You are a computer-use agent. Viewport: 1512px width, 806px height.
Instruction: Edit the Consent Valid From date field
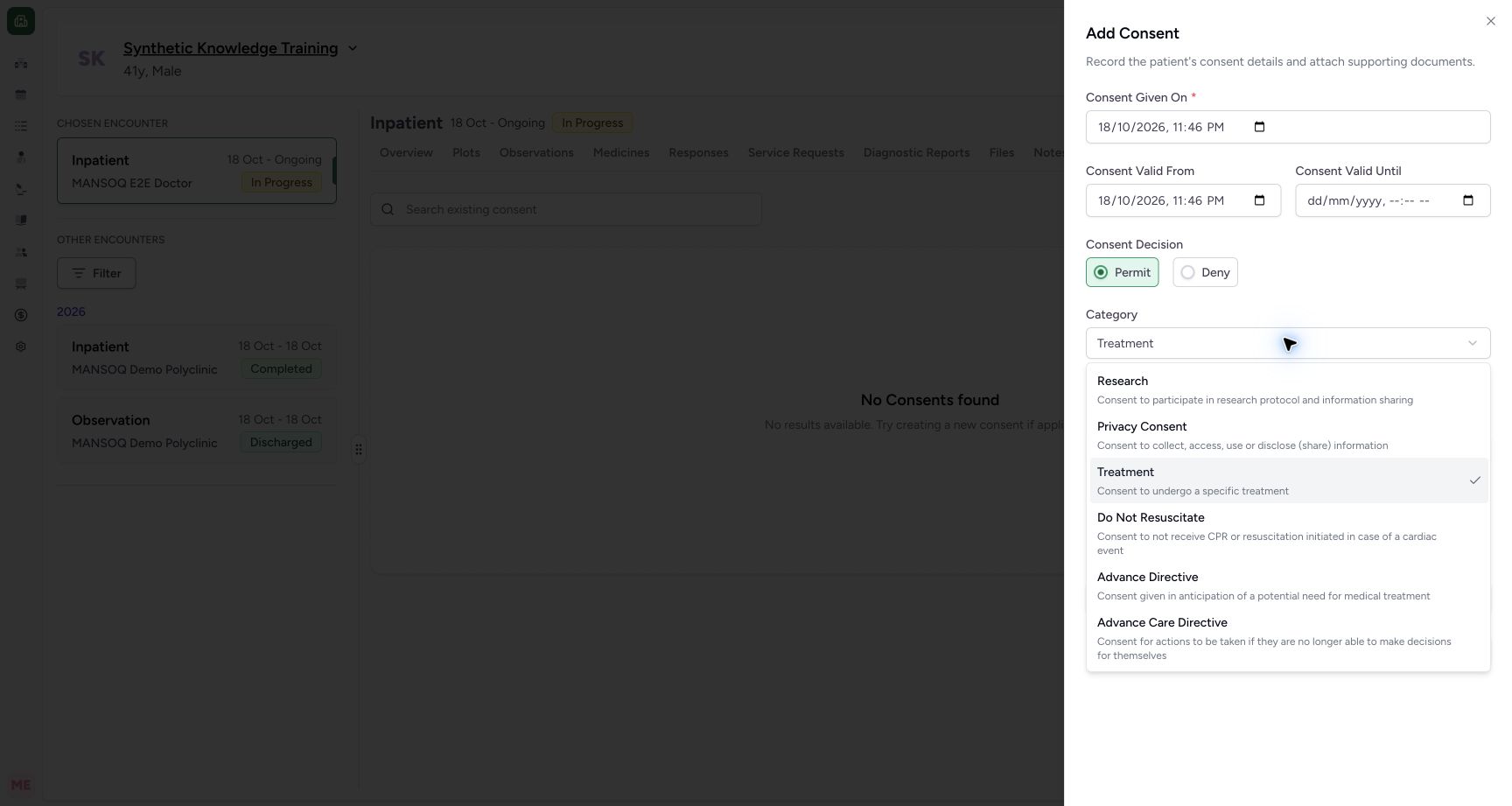pos(1183,200)
